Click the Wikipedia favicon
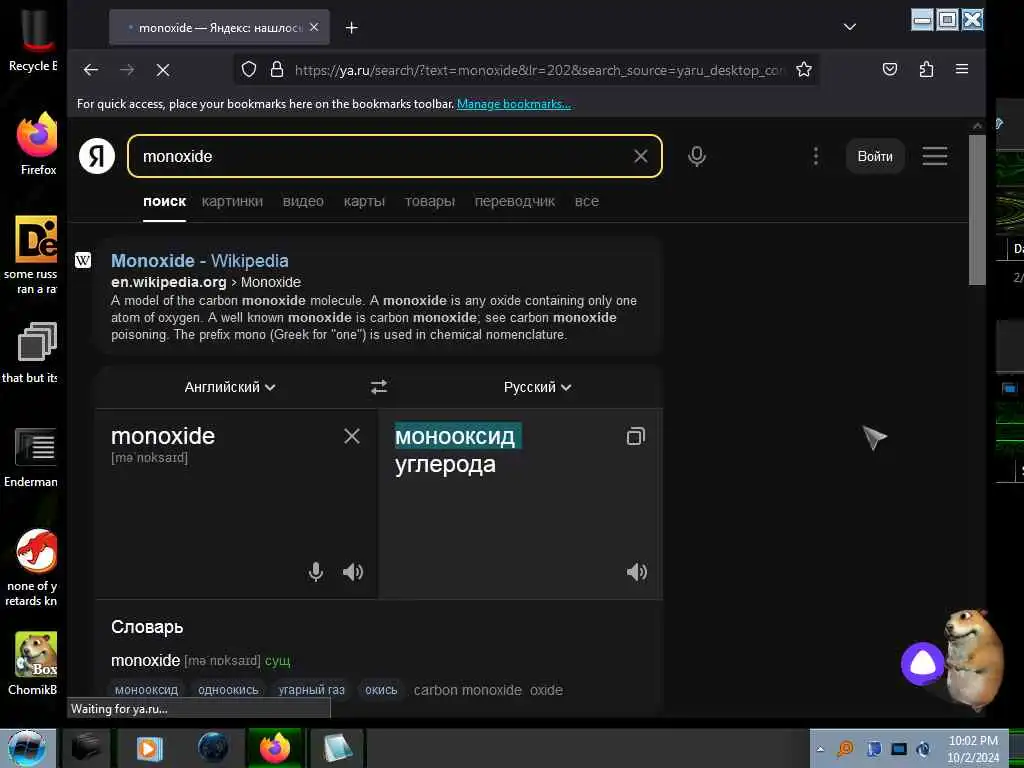Screen dimensions: 1024x768 pos(83,261)
